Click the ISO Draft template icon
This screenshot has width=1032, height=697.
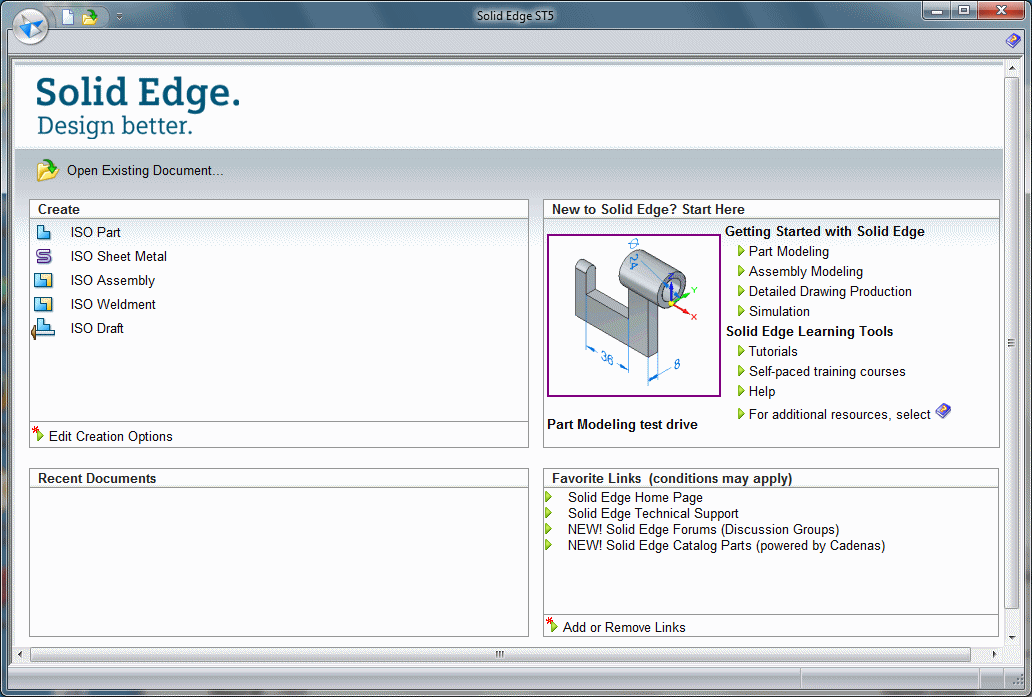pos(43,328)
